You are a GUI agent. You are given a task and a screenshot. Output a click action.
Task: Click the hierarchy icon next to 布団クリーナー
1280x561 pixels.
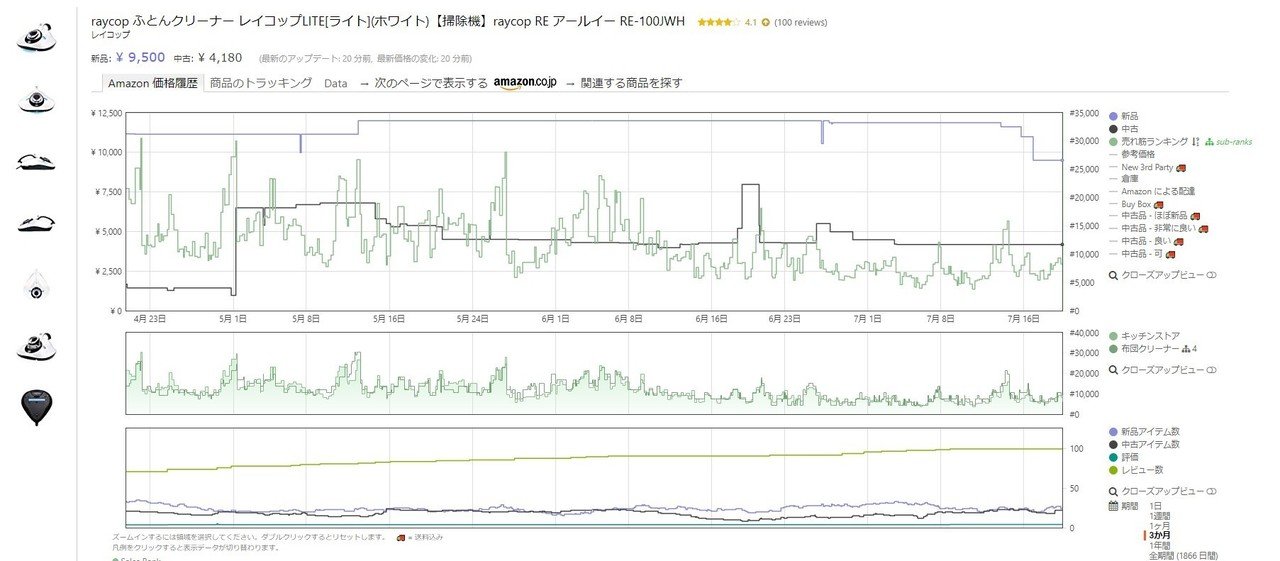pyautogui.click(x=1187, y=349)
